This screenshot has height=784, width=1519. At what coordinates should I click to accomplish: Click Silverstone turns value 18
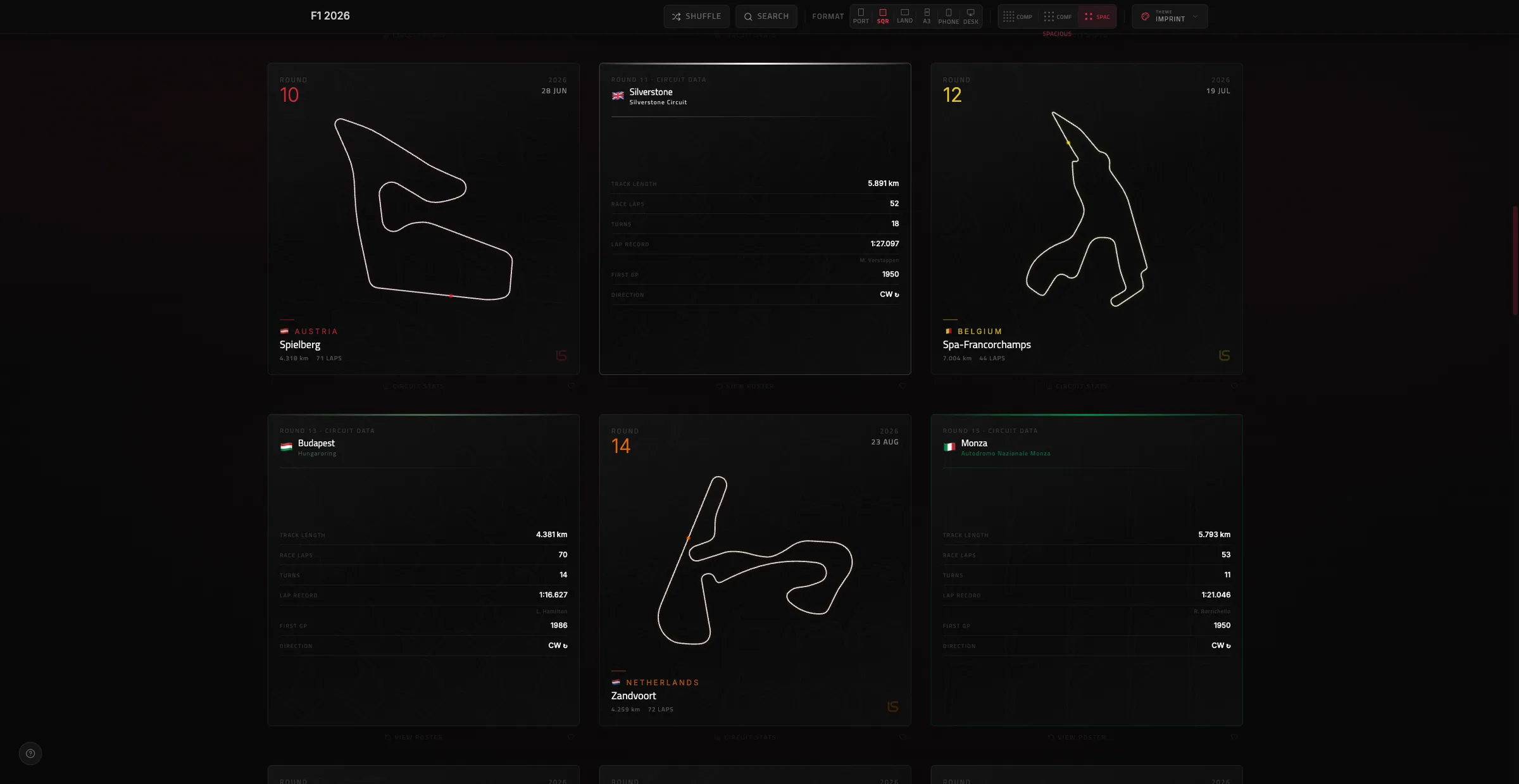[895, 223]
